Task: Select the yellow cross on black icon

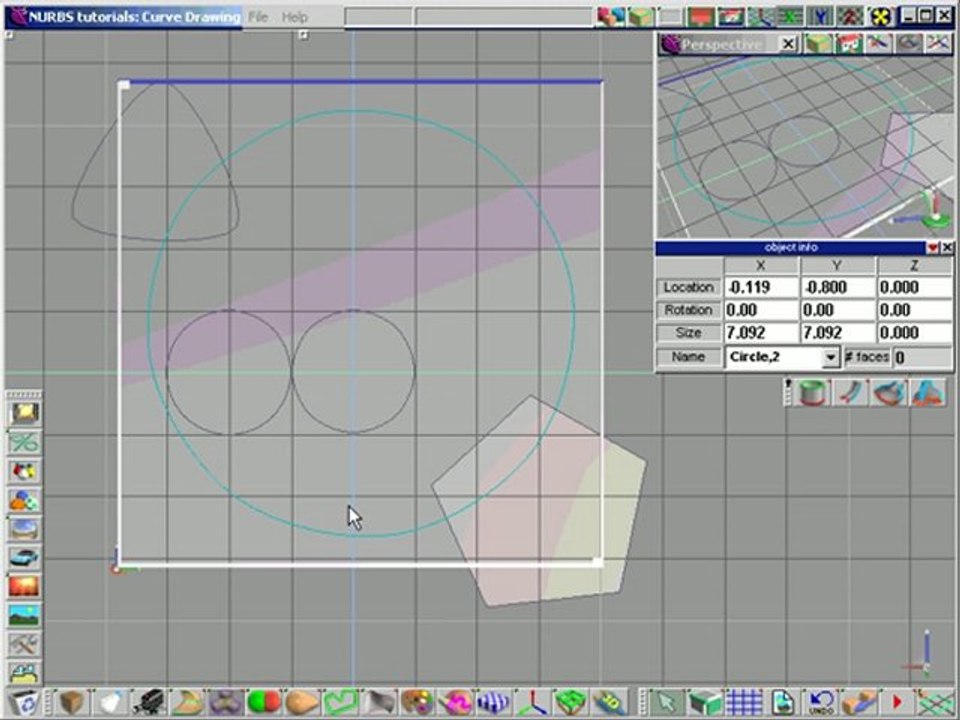Action: coord(880,17)
